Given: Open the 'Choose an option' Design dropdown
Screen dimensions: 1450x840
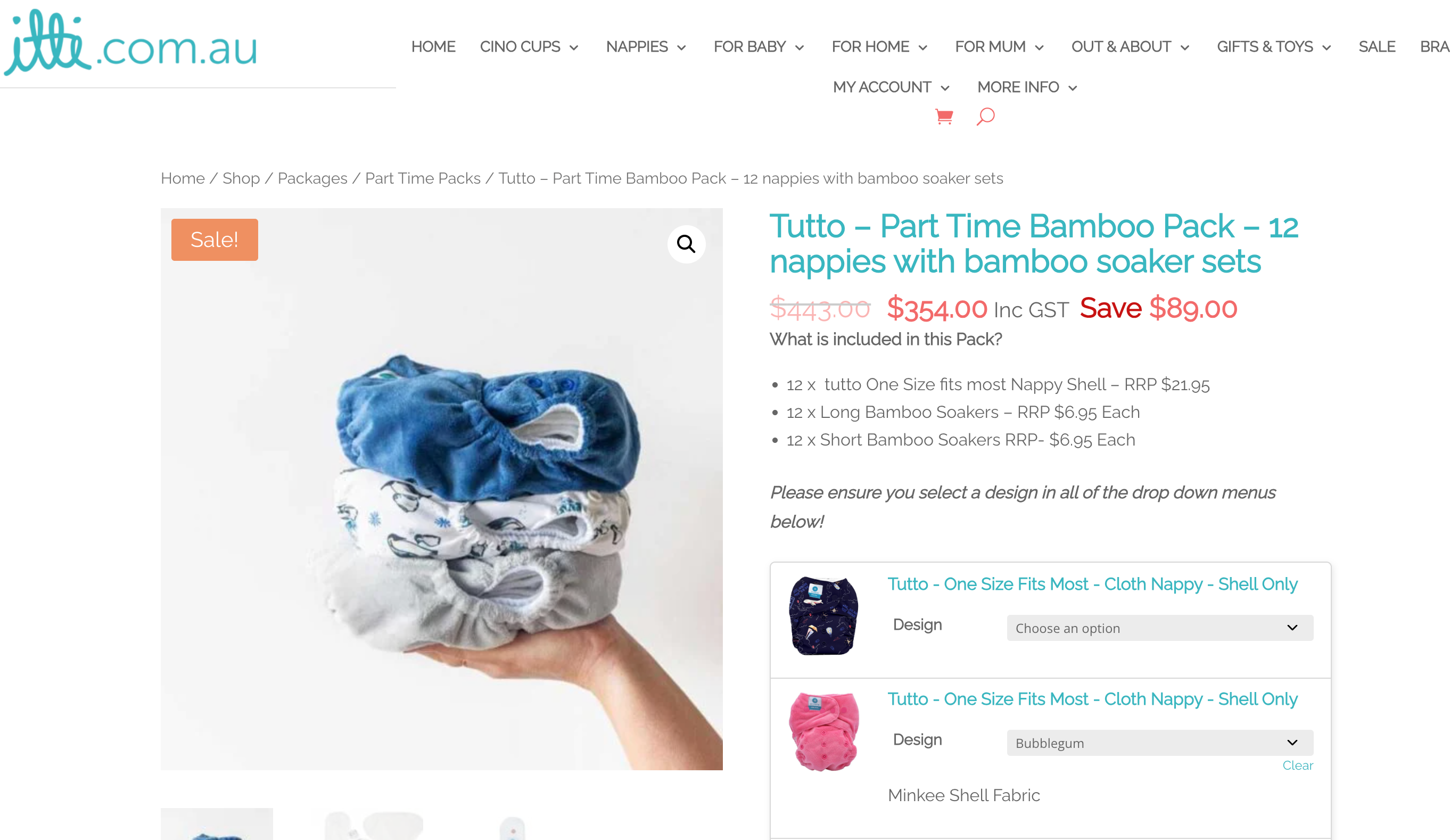Looking at the screenshot, I should [x=1160, y=628].
